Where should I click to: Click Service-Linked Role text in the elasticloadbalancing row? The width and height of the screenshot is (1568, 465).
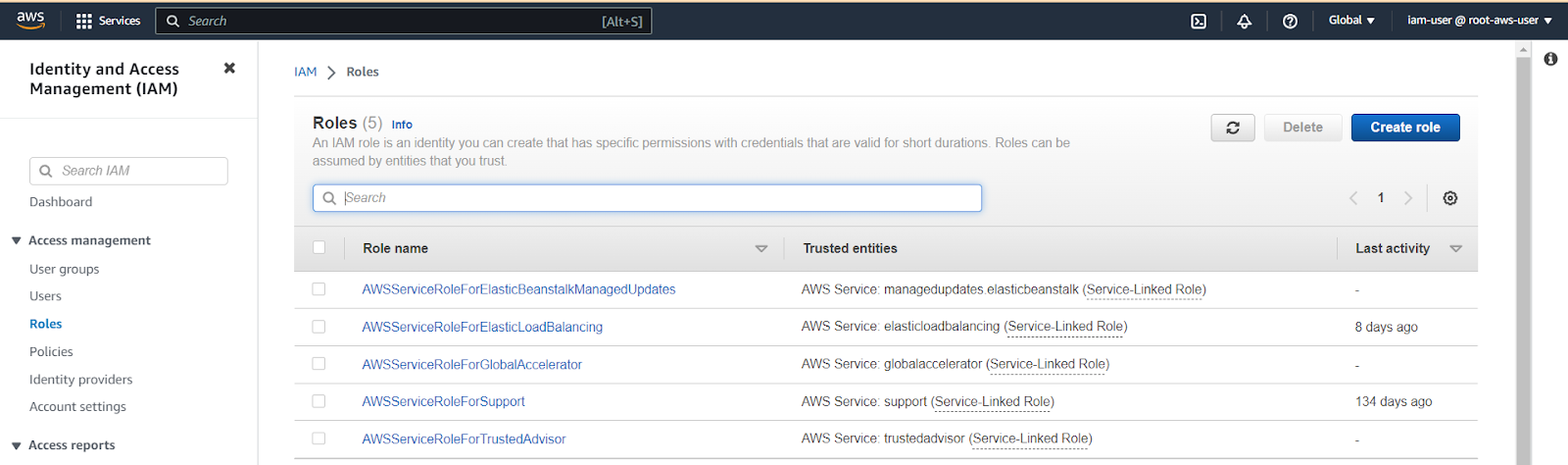(x=1065, y=327)
